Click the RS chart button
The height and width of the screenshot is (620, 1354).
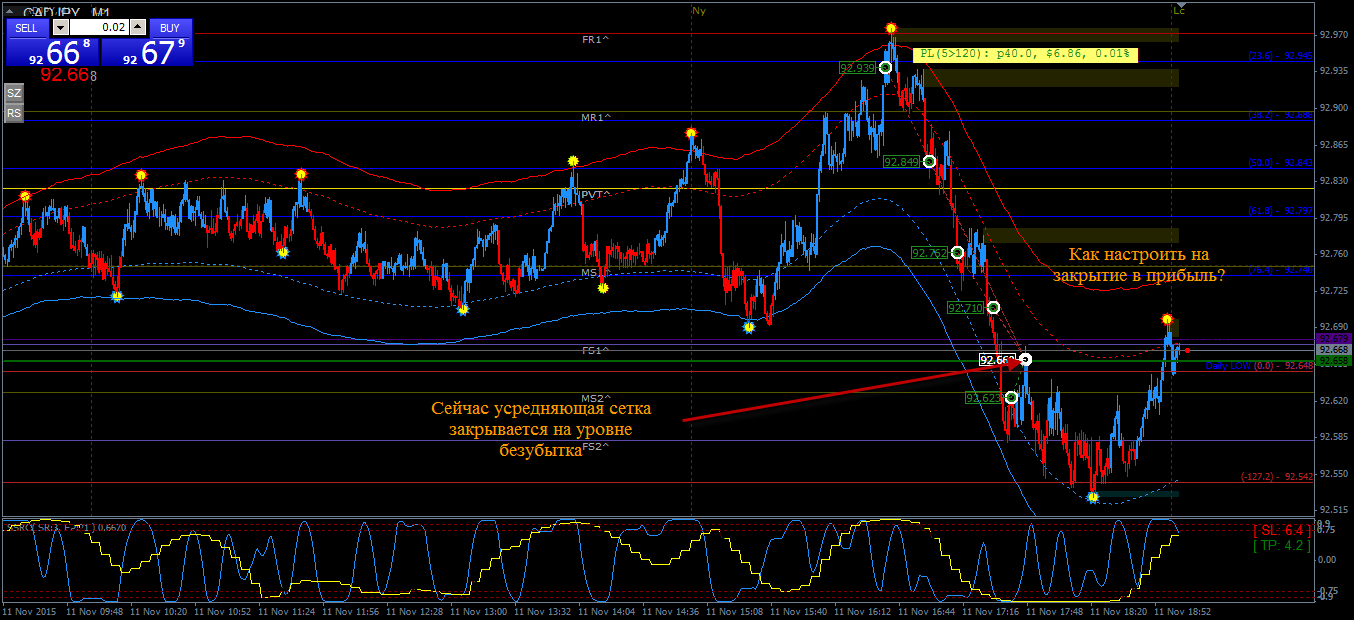tap(14, 113)
